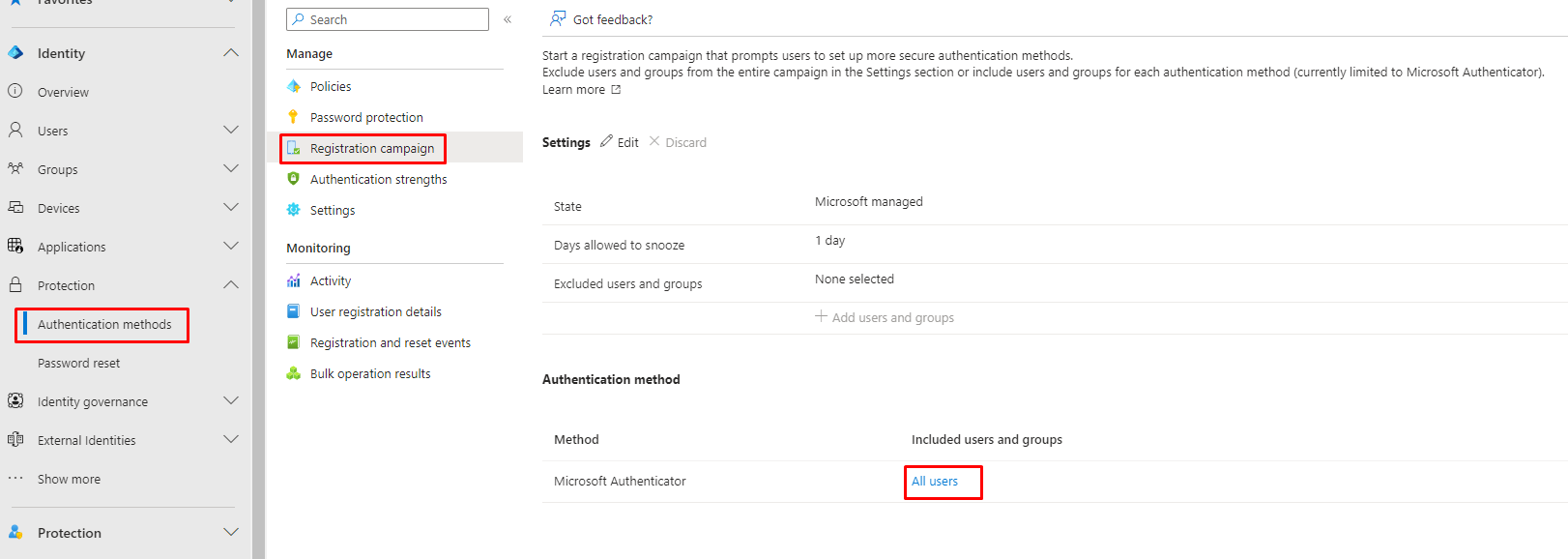Open Password reset in sidebar

click(79, 363)
